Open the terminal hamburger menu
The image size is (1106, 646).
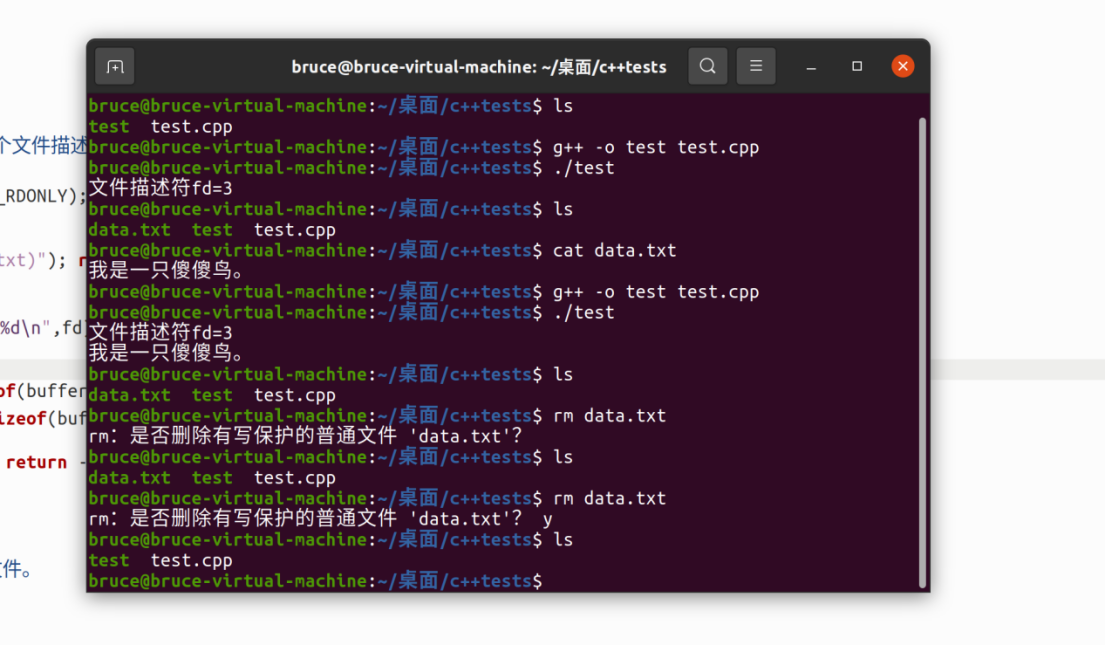pyautogui.click(x=755, y=66)
